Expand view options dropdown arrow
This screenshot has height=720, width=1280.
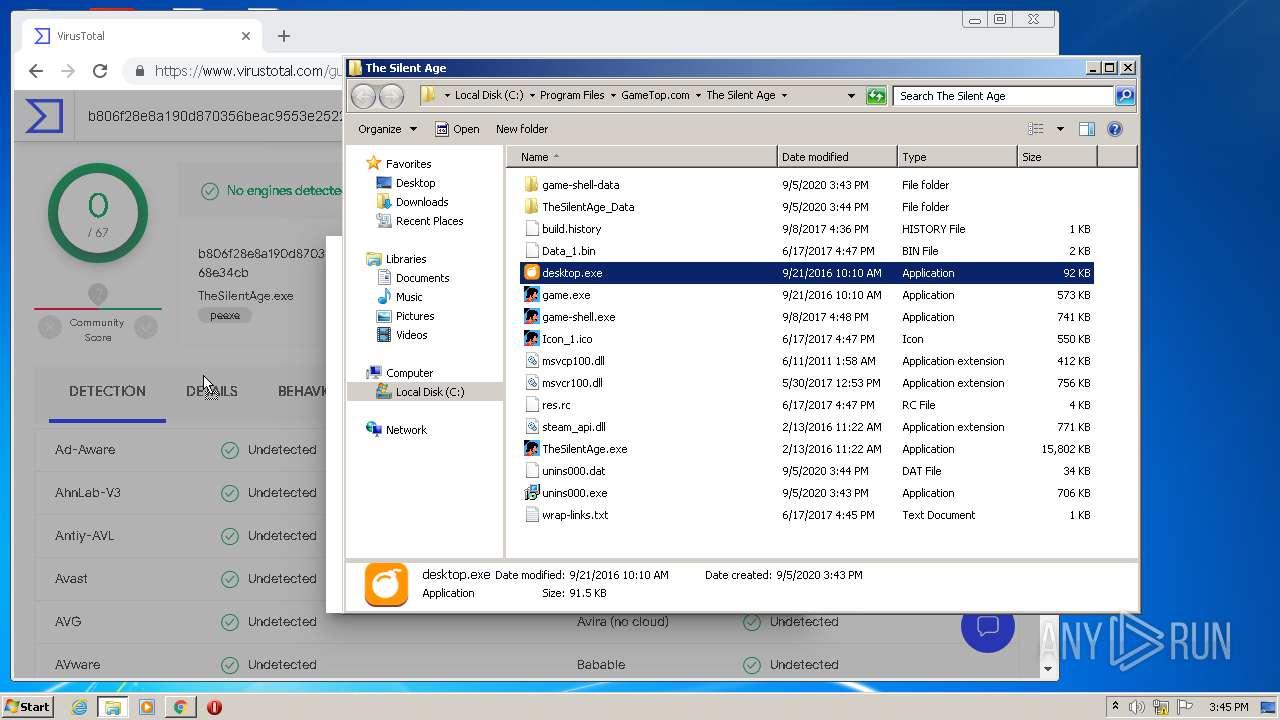[1060, 129]
